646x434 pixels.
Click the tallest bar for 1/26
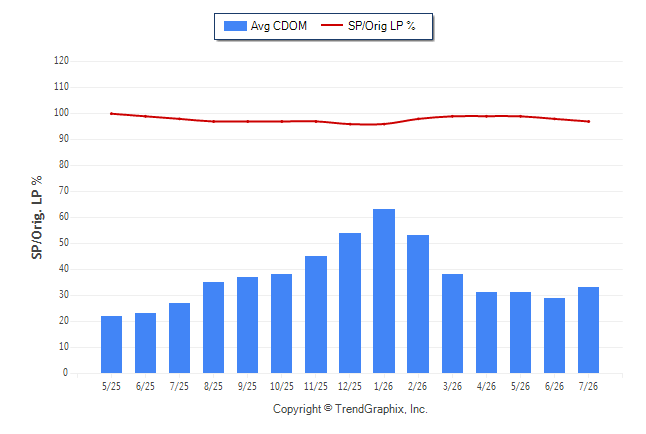point(384,291)
